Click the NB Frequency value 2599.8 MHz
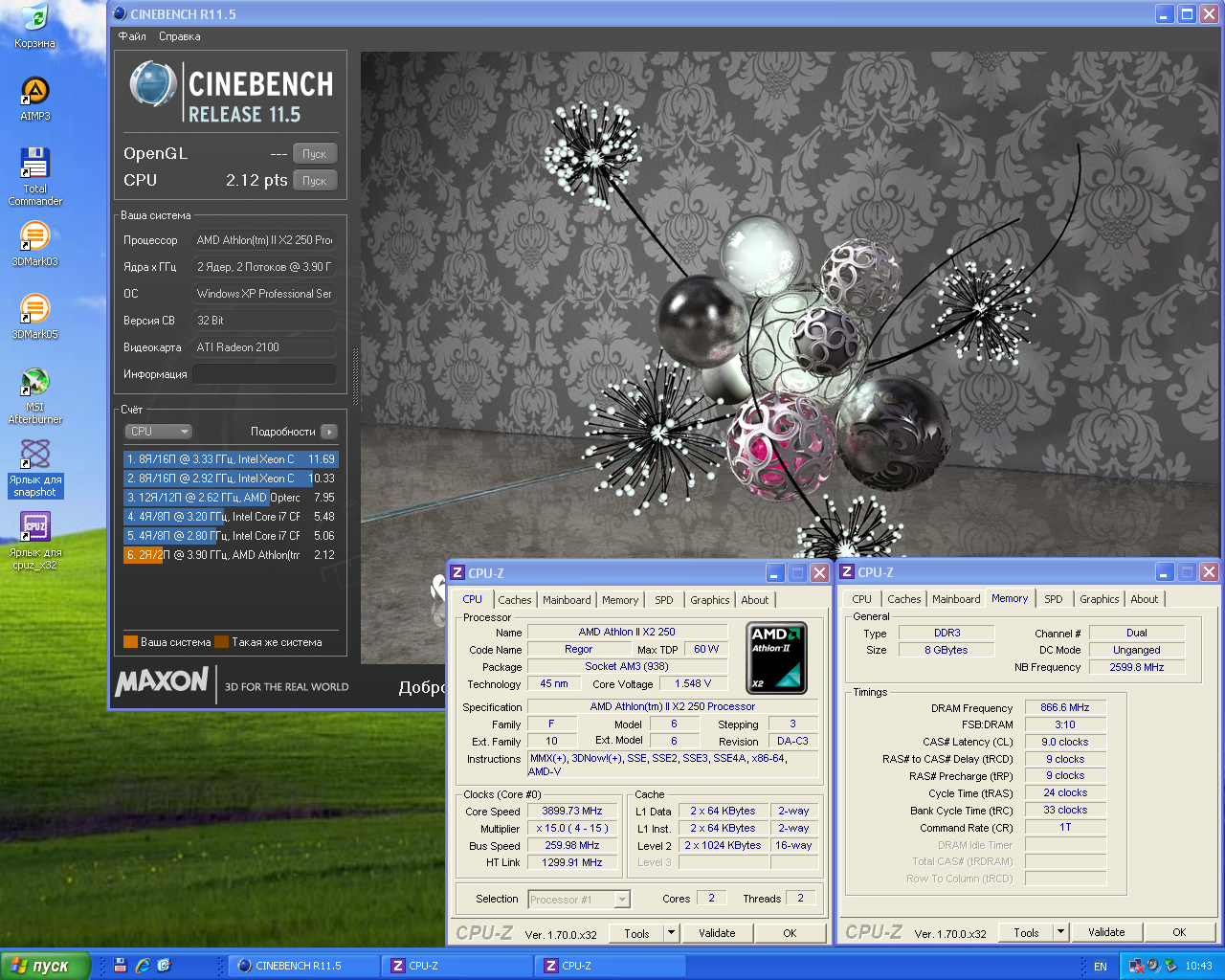Screen dimensions: 1225x980 pos(1137,667)
